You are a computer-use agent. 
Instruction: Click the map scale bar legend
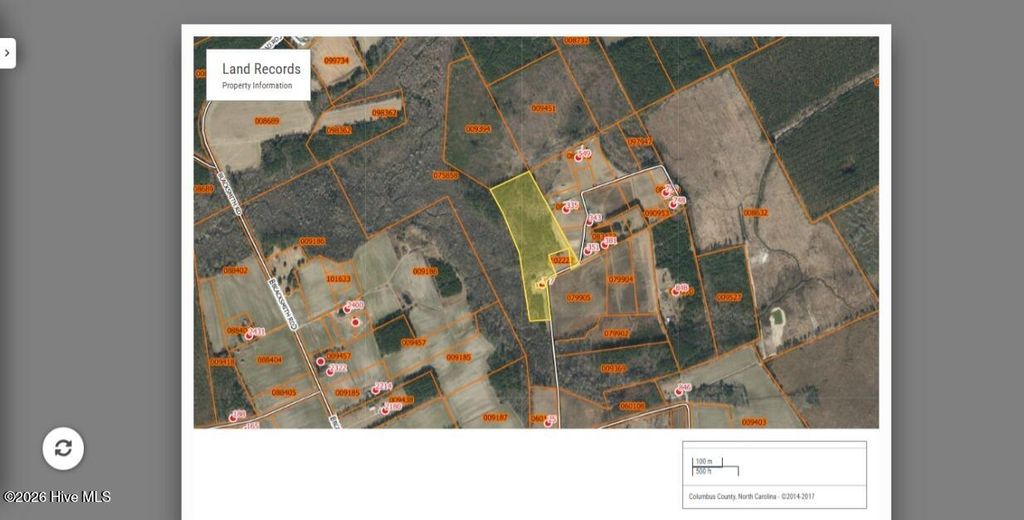pos(715,466)
